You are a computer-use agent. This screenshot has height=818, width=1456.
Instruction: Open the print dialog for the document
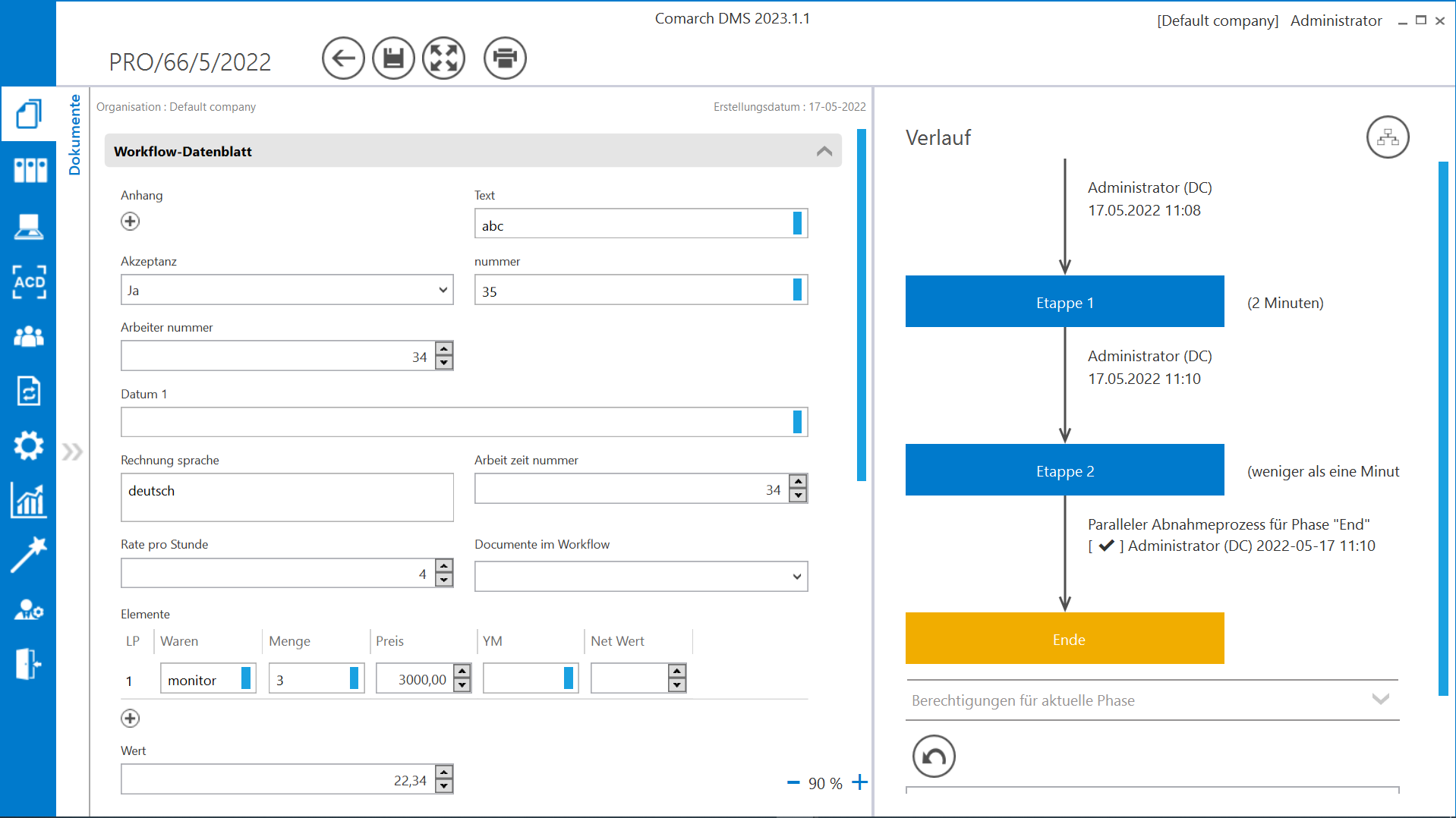pyautogui.click(x=505, y=58)
